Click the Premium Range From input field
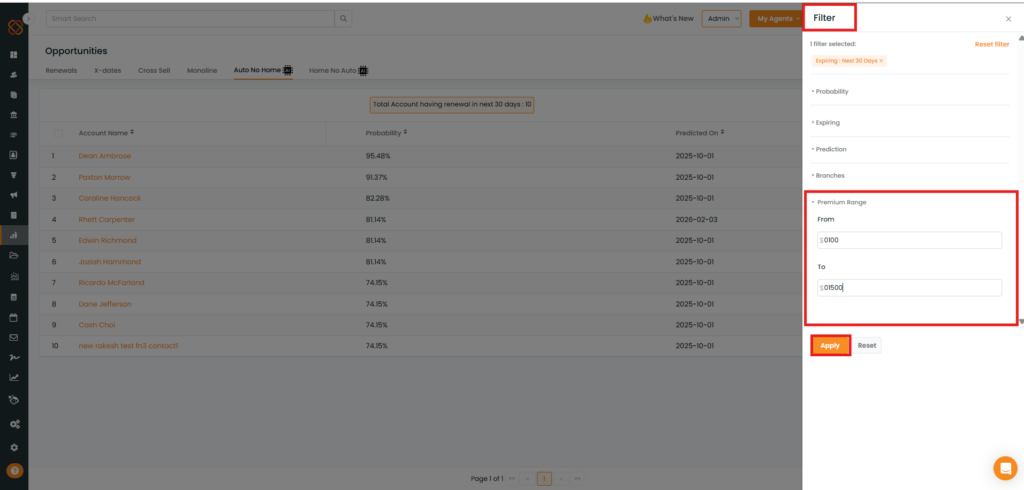The width and height of the screenshot is (1024, 490). 909,240
